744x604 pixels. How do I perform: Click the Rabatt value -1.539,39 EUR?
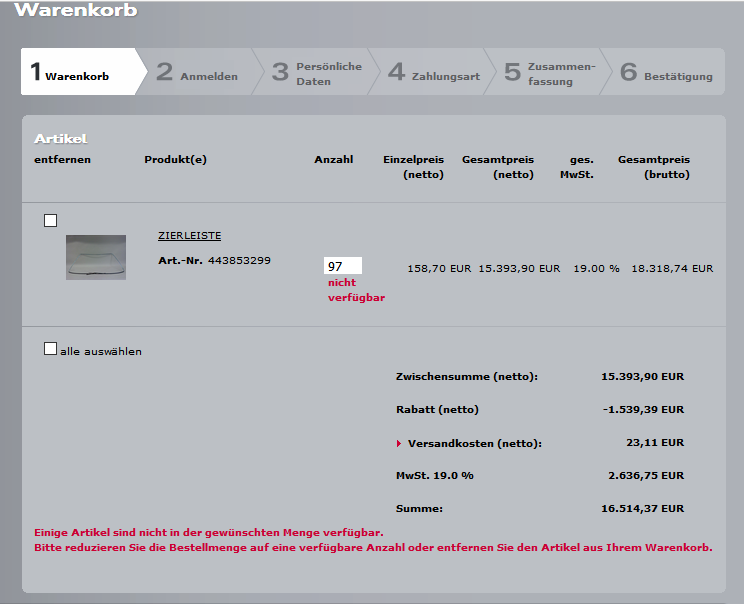pos(644,409)
